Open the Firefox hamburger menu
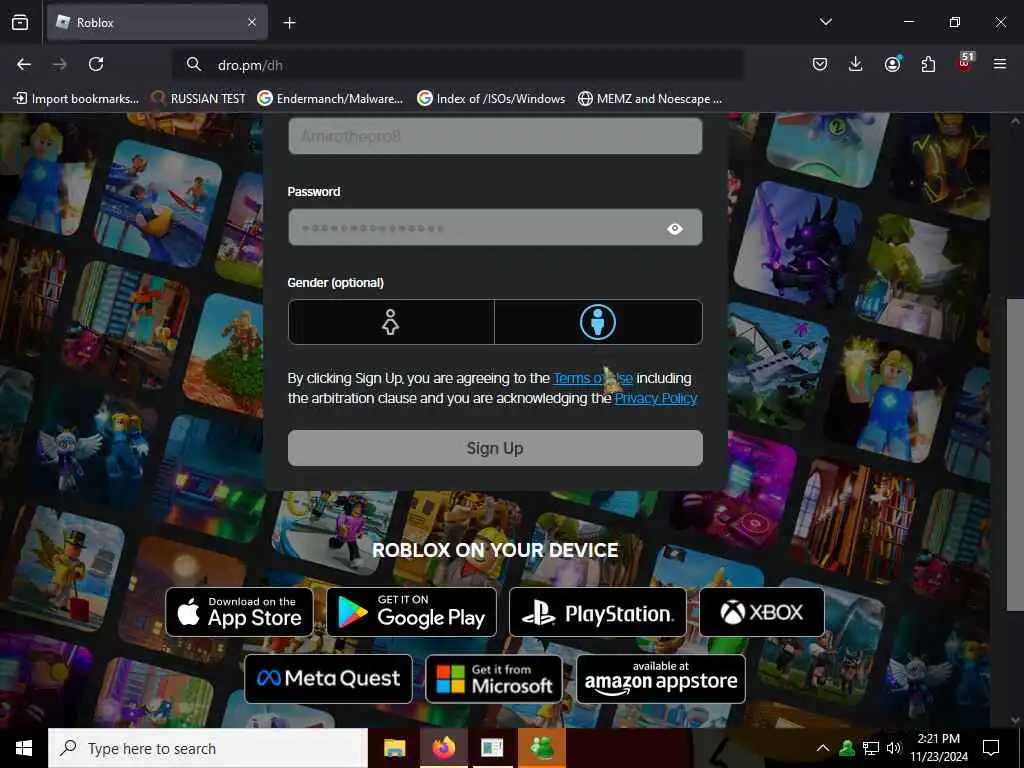Viewport: 1024px width, 768px height. [x=1000, y=64]
